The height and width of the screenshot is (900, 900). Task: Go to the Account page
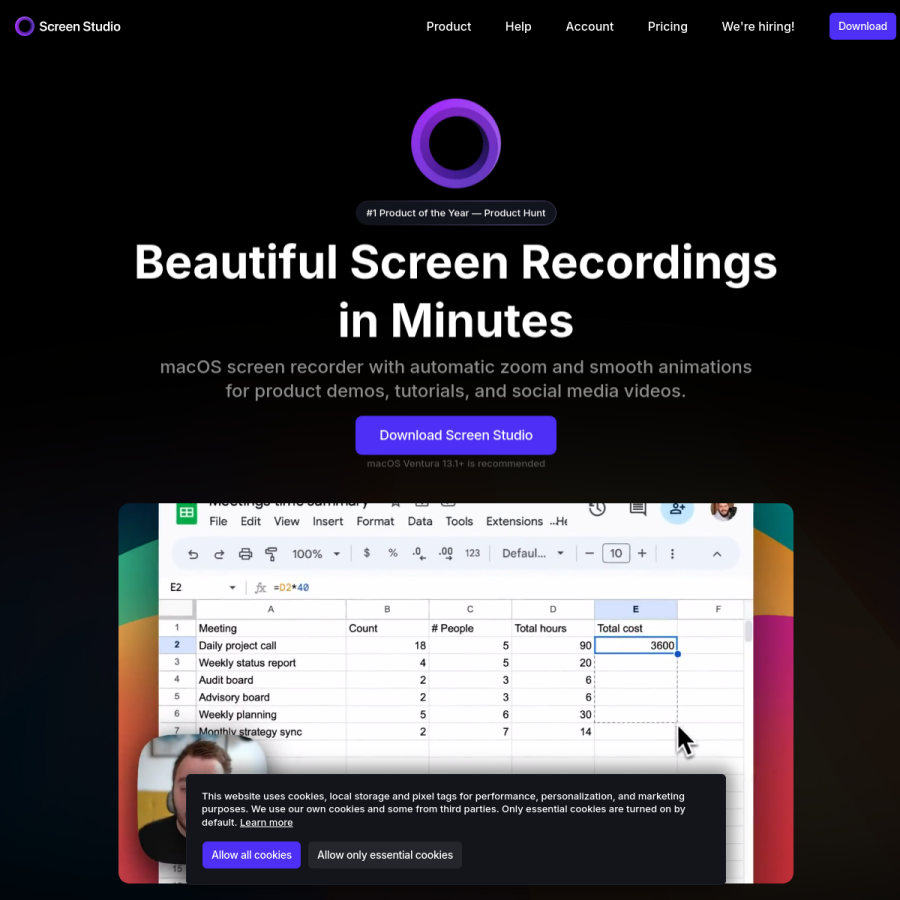(589, 26)
